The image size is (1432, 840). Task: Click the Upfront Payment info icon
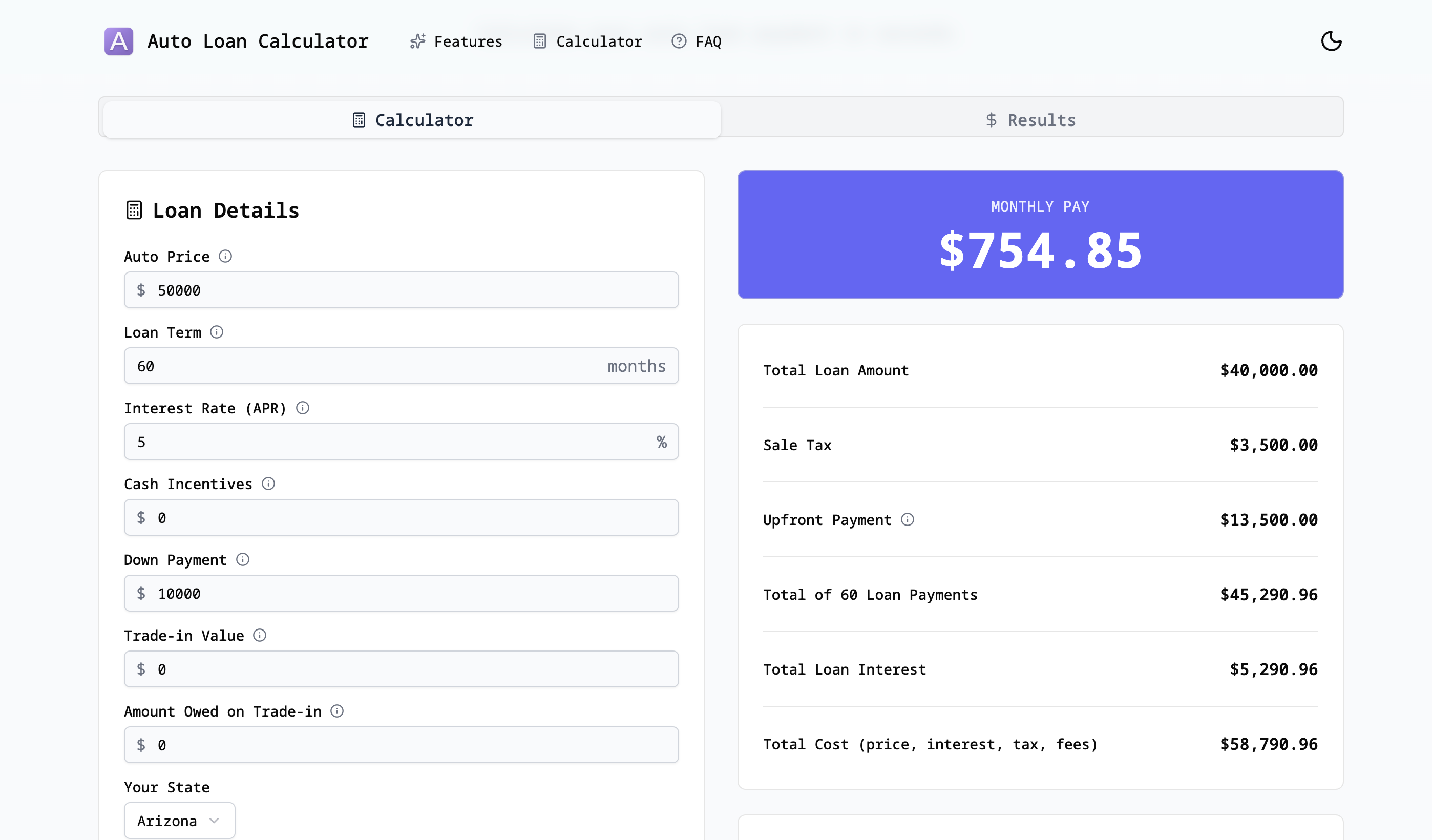click(x=908, y=519)
